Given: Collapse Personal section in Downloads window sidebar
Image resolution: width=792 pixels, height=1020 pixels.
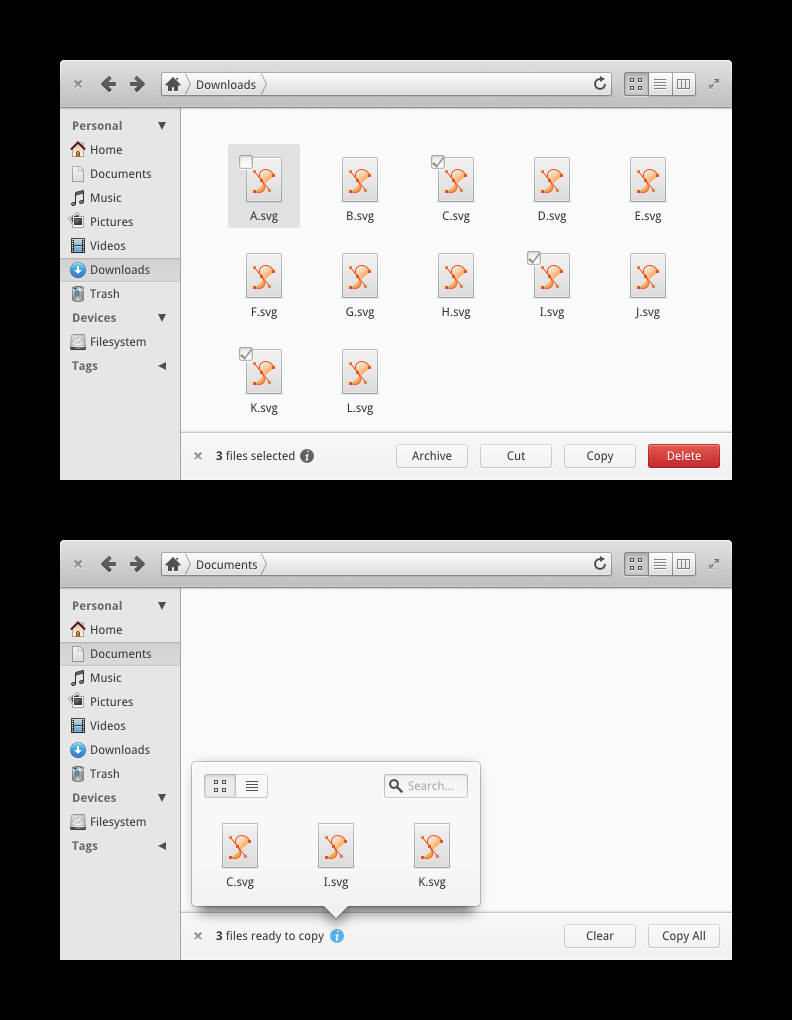Looking at the screenshot, I should 162,126.
